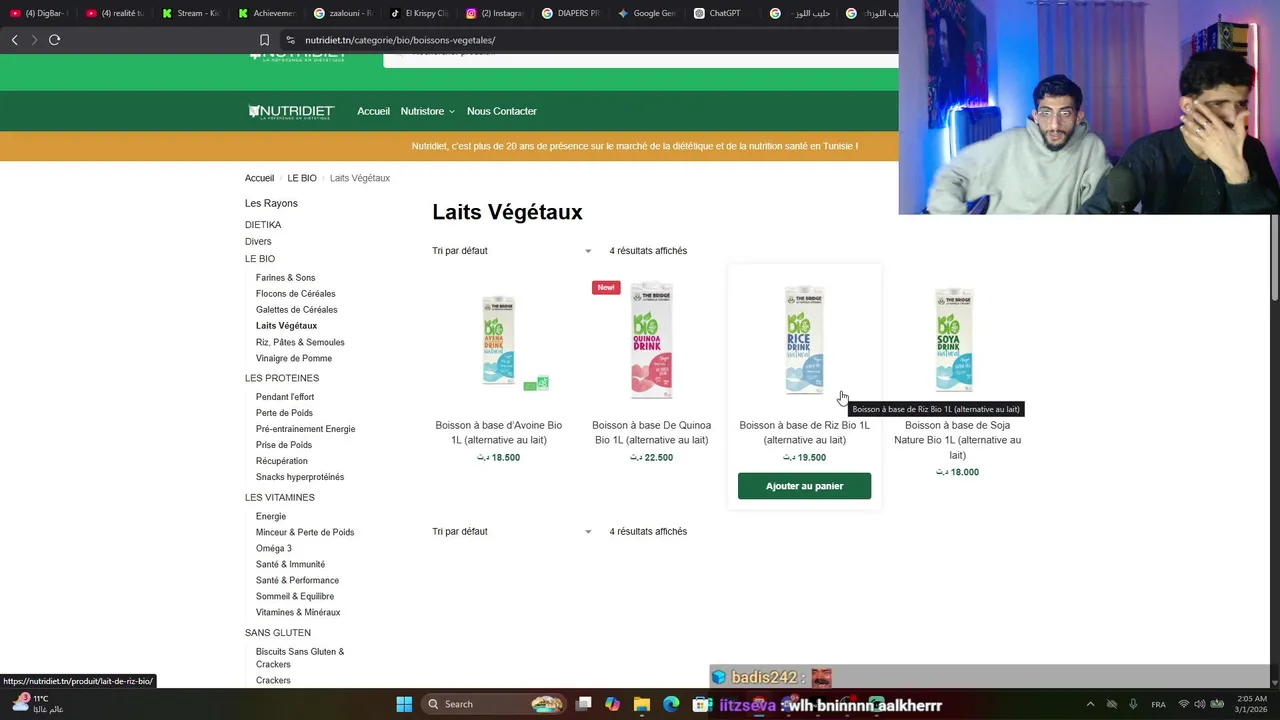Image resolution: width=1280 pixels, height=720 pixels.
Task: Select Sommeil & Equilibre subcategory
Action: point(295,596)
